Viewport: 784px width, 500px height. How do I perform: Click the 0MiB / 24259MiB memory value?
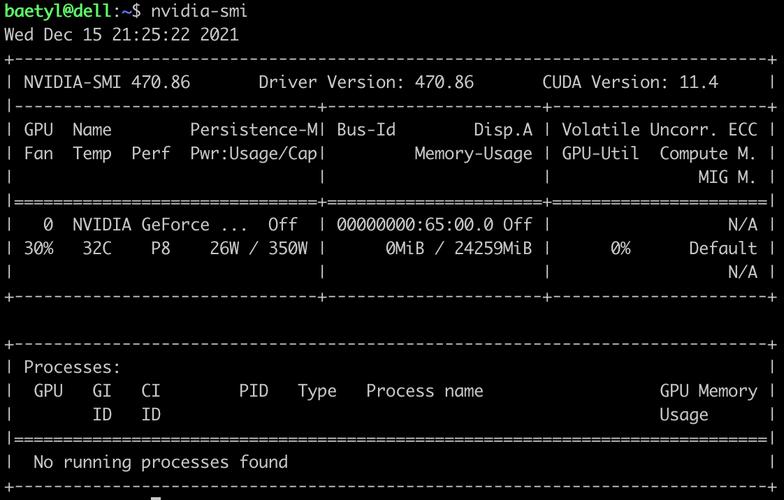pos(459,248)
